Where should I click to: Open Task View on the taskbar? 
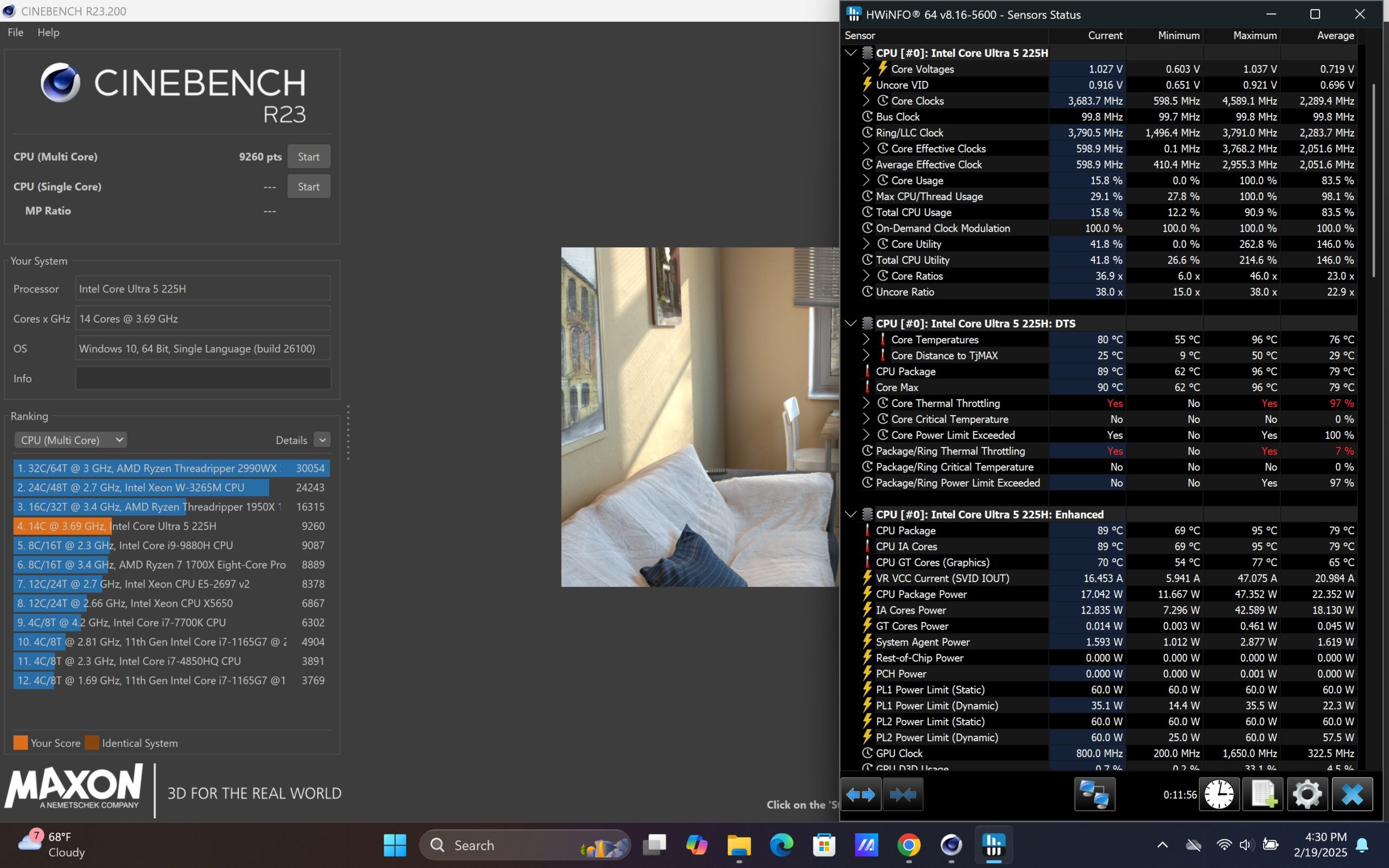pos(654,845)
